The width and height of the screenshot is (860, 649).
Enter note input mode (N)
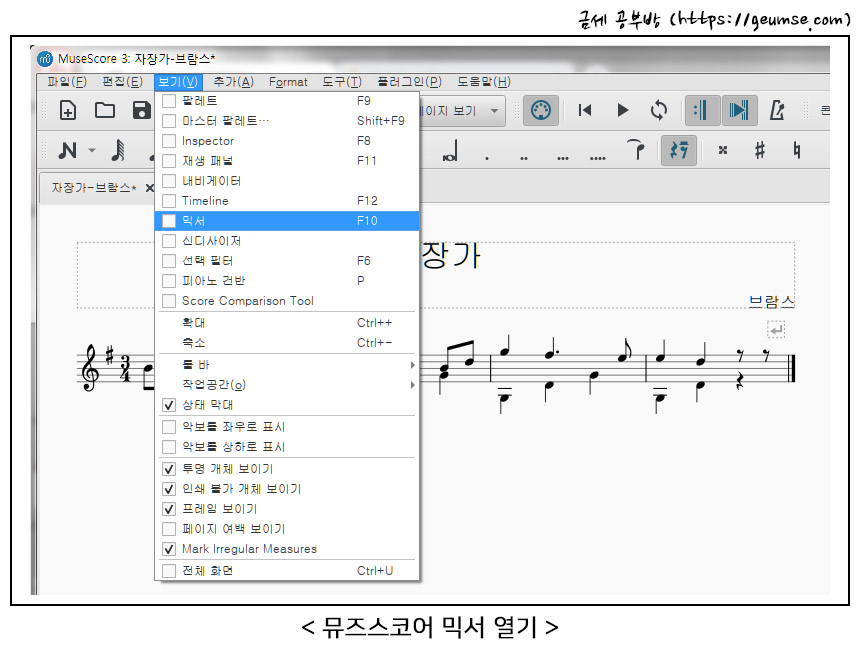[68, 150]
